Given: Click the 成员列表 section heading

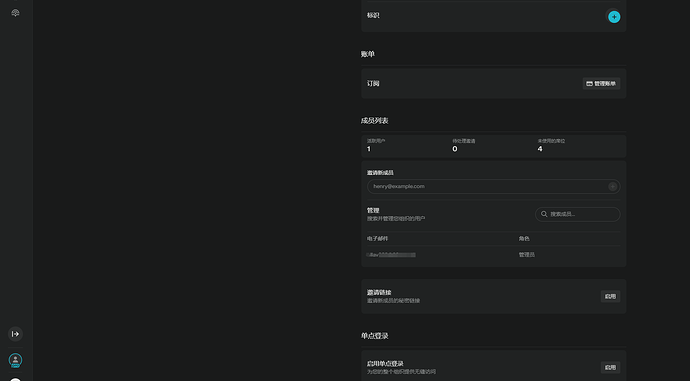Looking at the screenshot, I should click(x=374, y=121).
